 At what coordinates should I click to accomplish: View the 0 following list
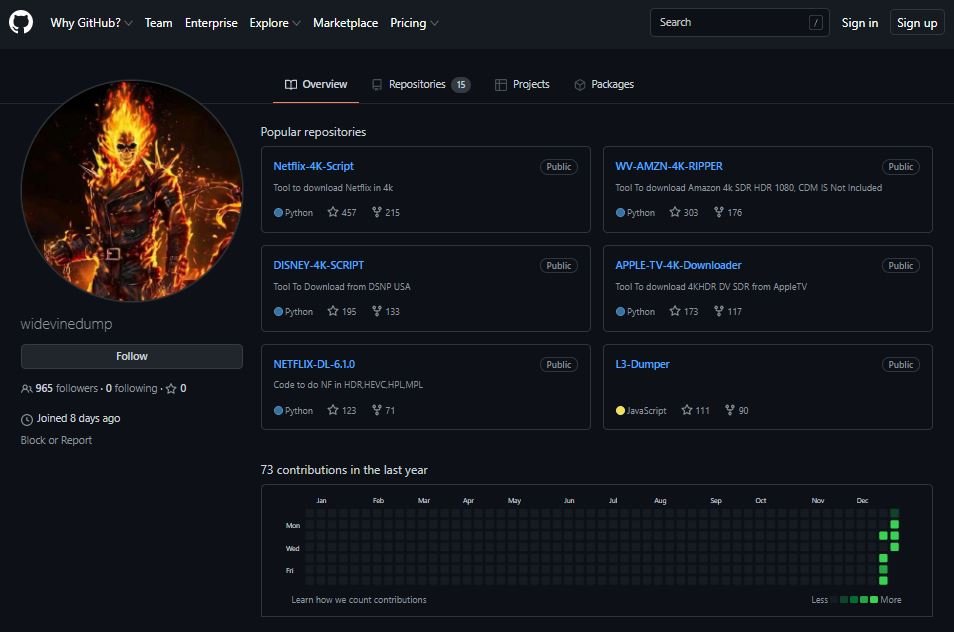point(131,388)
